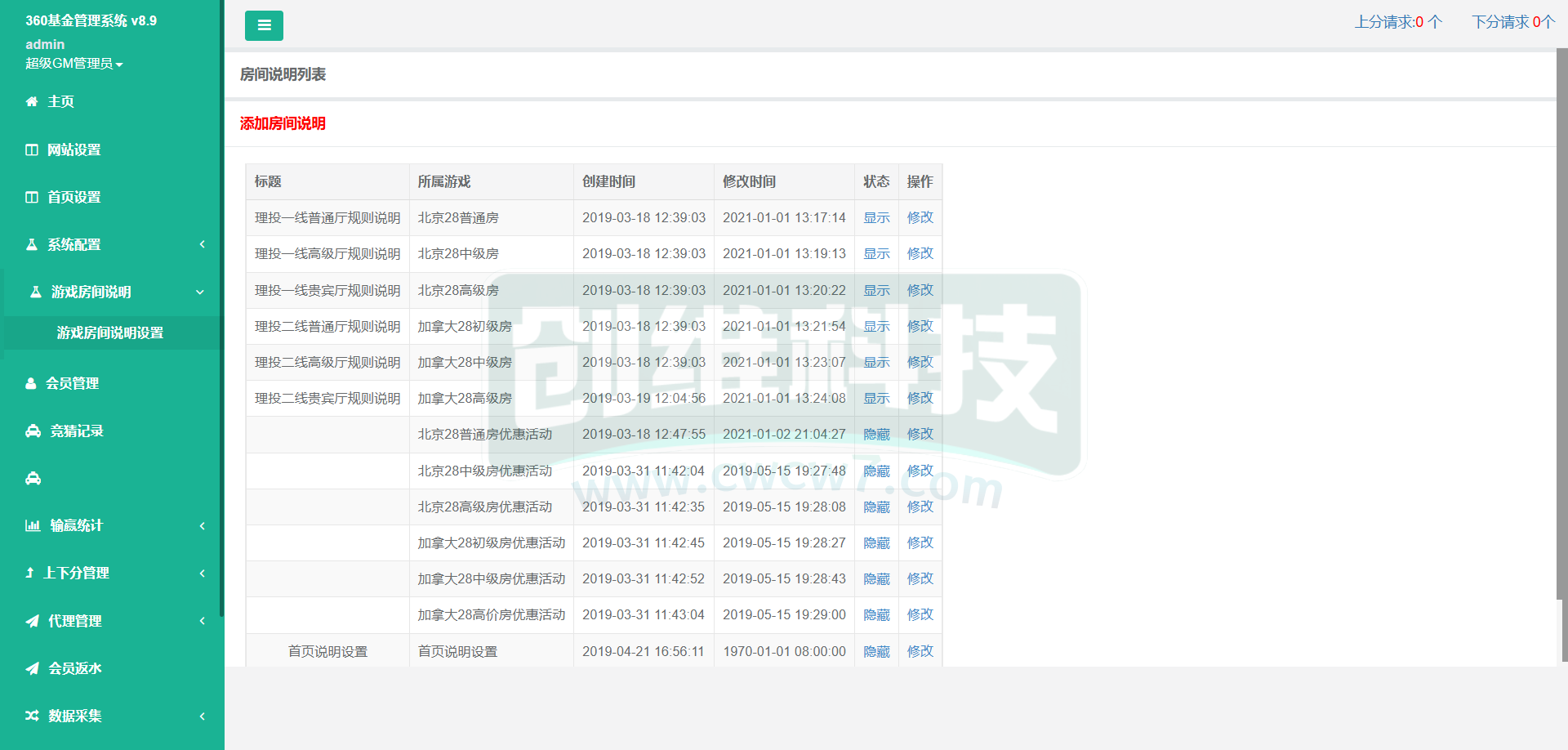Click the paper plane icon beside 代理管理
Viewport: 1568px width, 750px height.
[x=32, y=621]
